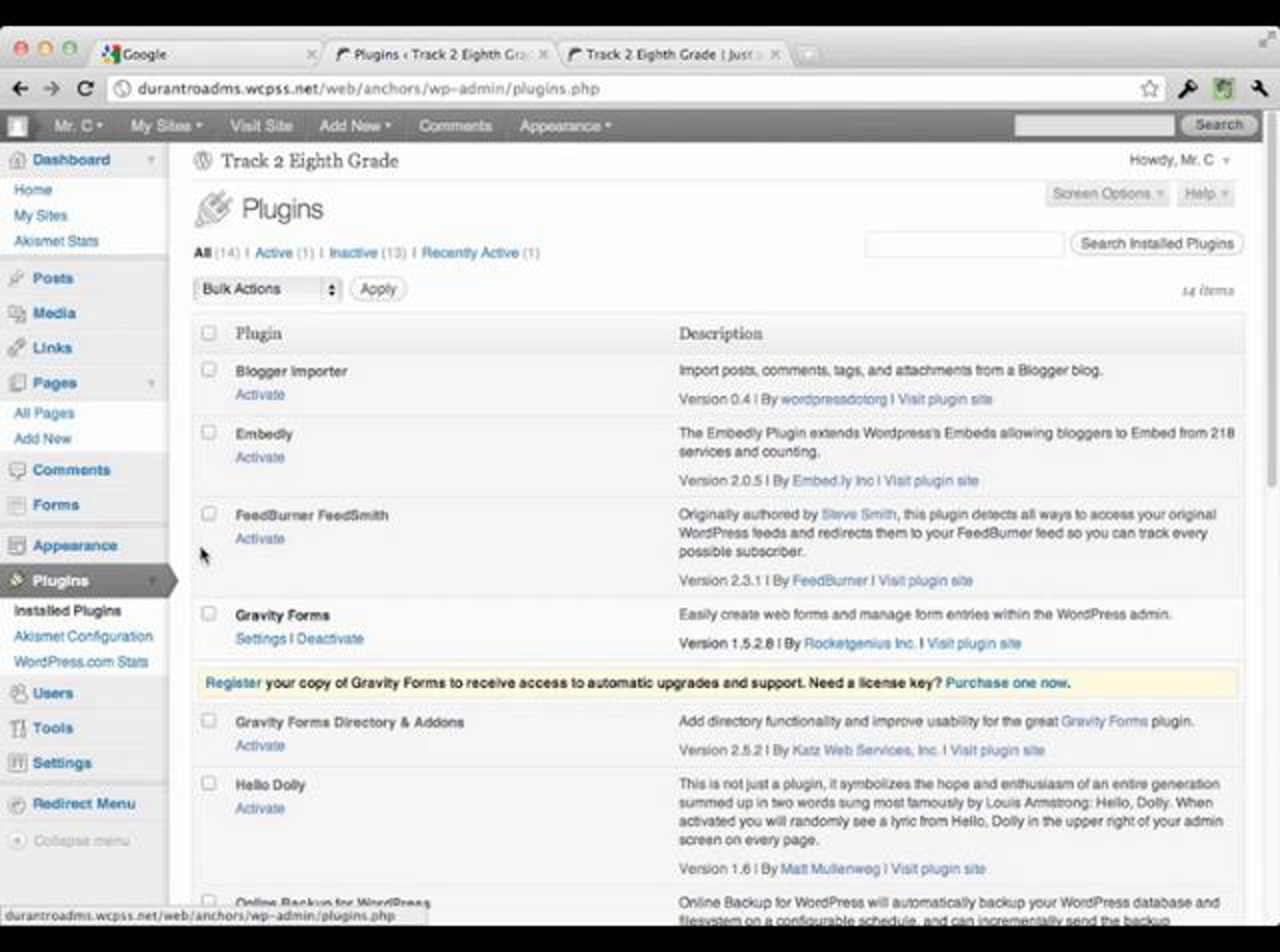
Task: Bookmark the page with the star icon
Action: (1149, 89)
